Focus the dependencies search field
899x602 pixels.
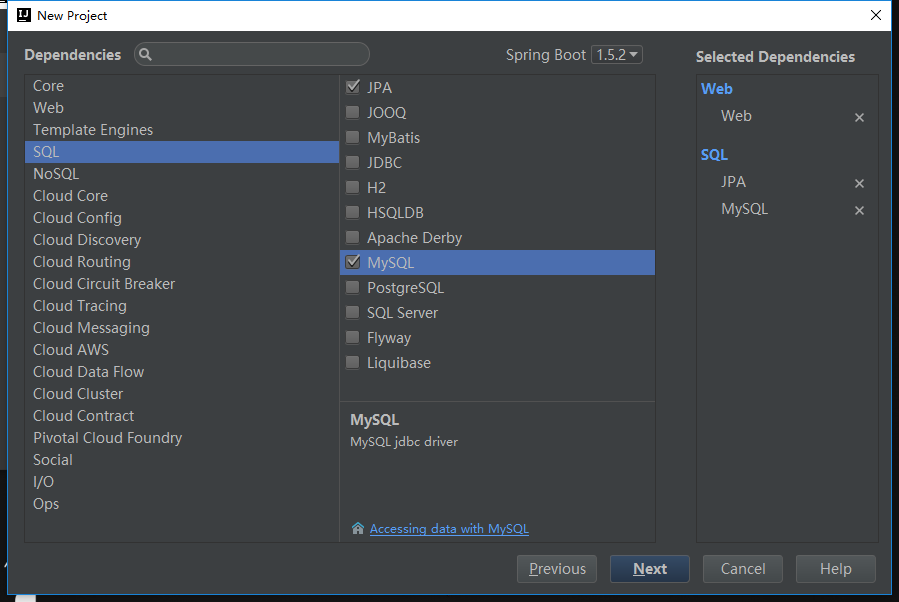pos(252,54)
